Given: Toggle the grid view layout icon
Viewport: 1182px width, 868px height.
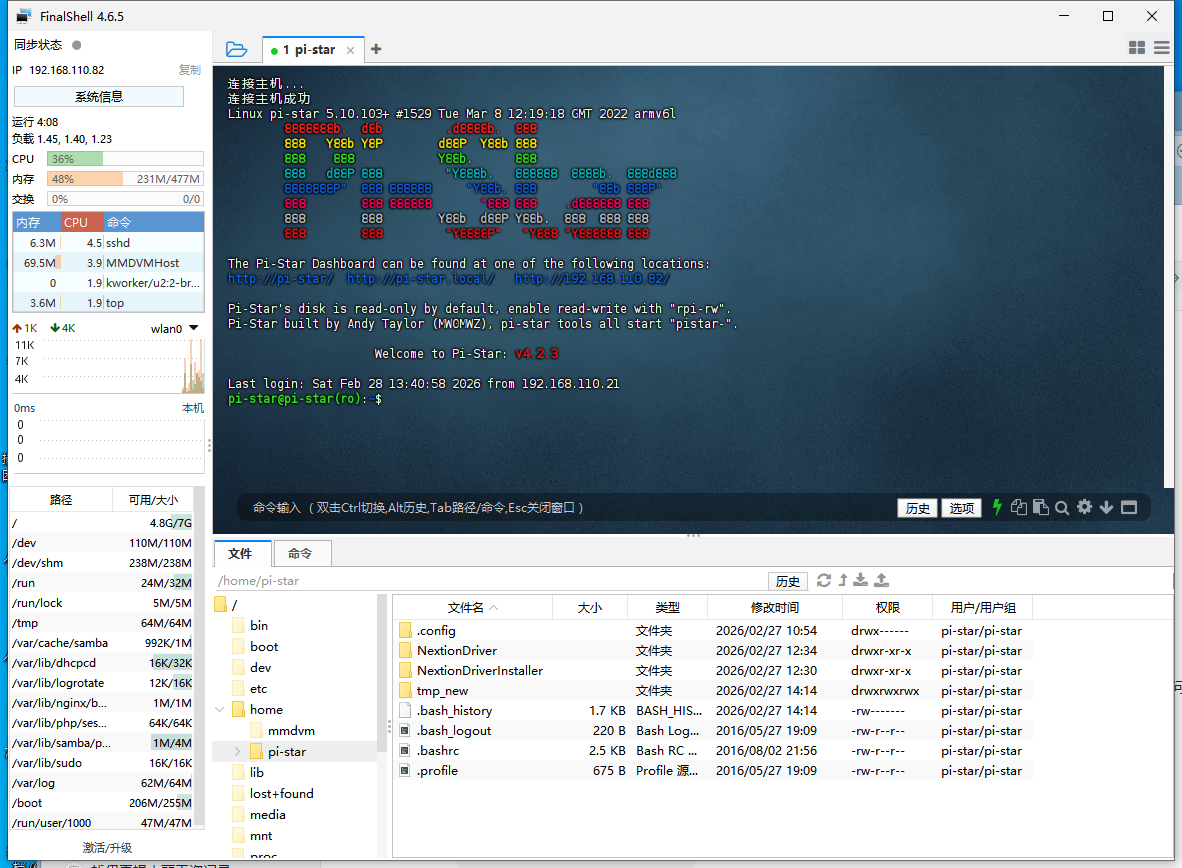Looking at the screenshot, I should [x=1137, y=48].
